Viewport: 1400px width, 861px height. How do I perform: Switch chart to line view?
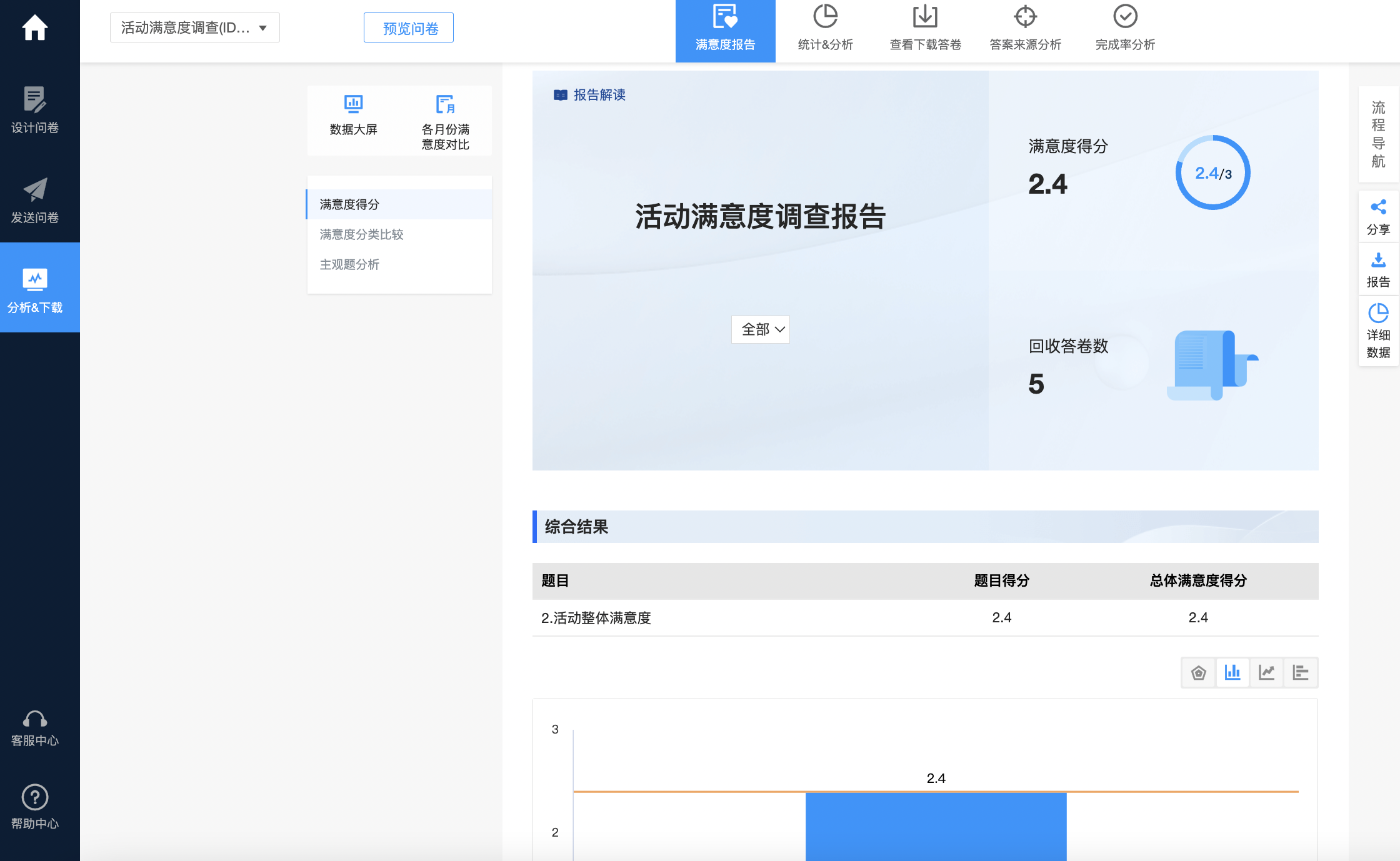click(x=1266, y=672)
